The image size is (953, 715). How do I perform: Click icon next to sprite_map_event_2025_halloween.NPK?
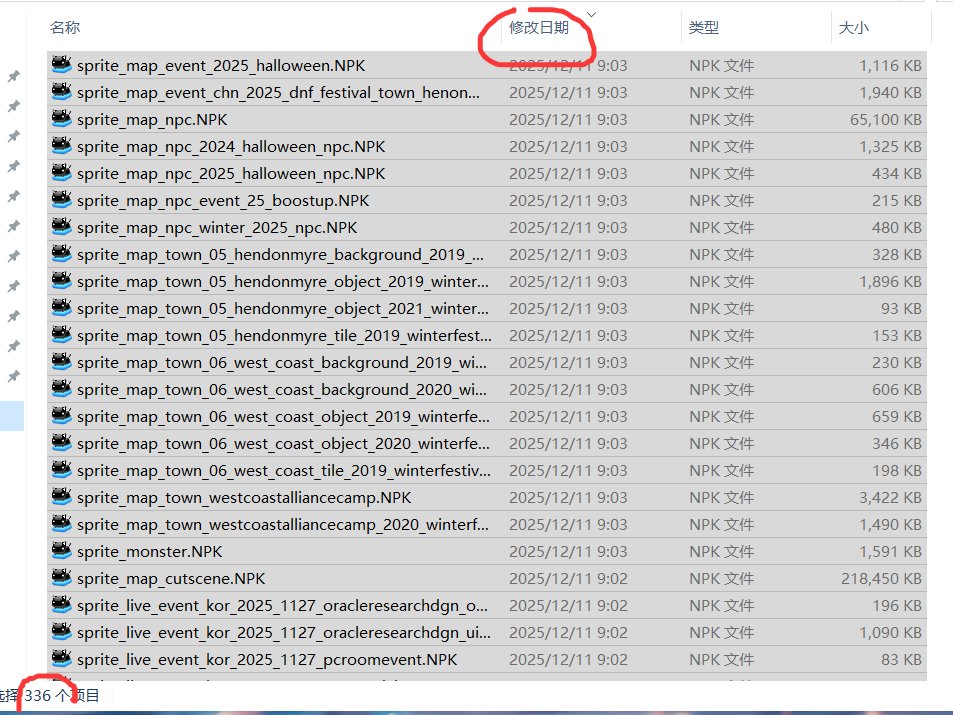(x=61, y=65)
